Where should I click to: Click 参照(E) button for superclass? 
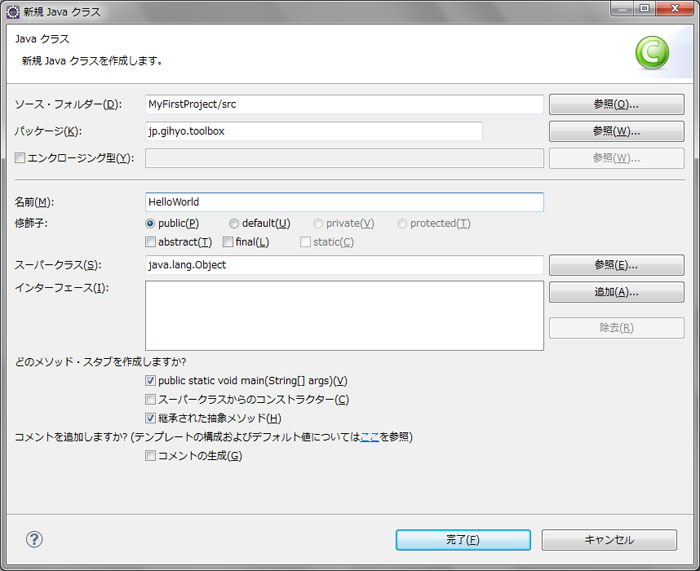(617, 265)
